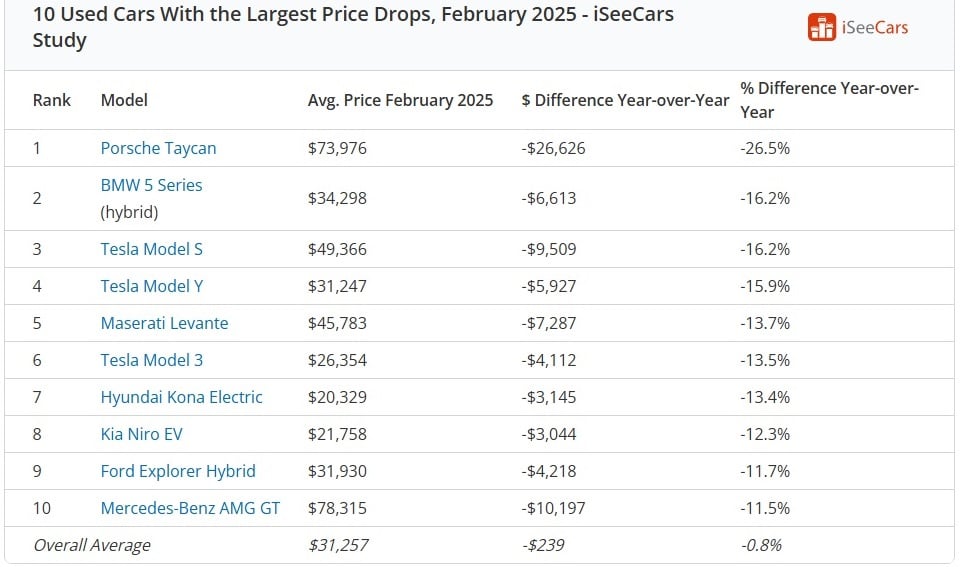Visit the Maserati Levante link
960x567 pixels.
pos(164,323)
